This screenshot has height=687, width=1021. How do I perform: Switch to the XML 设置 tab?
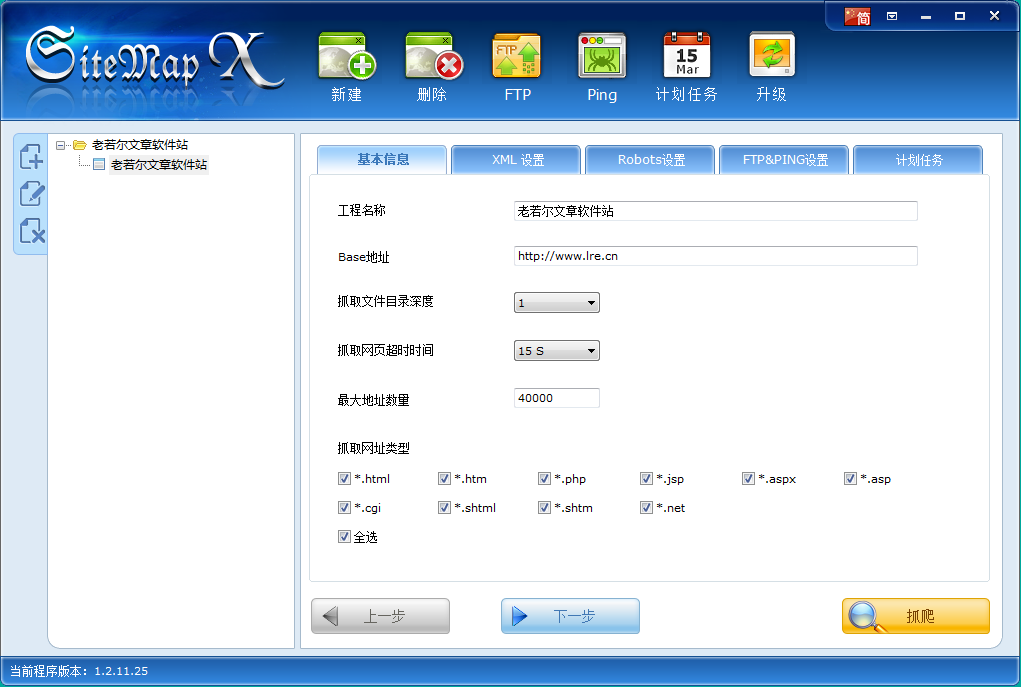(x=516, y=160)
